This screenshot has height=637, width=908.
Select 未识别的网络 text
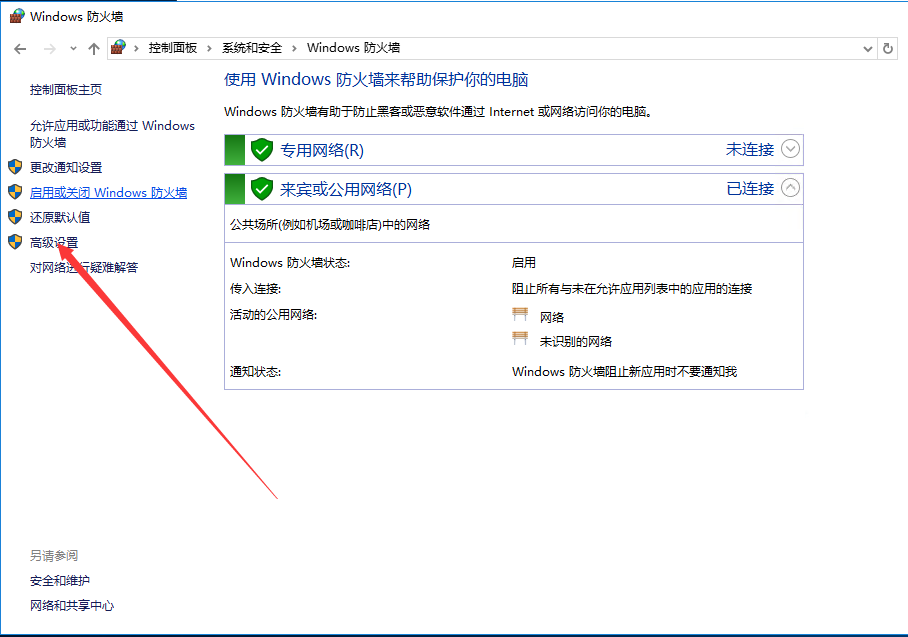[x=576, y=342]
